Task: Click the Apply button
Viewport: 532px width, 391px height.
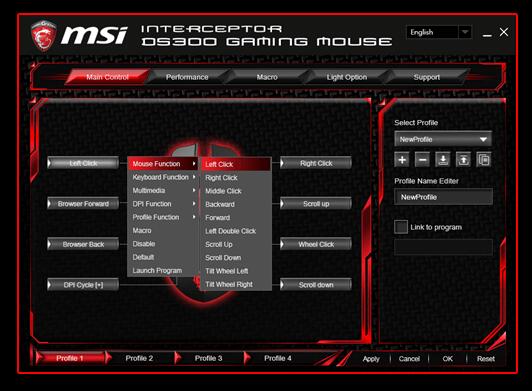Action: point(371,358)
